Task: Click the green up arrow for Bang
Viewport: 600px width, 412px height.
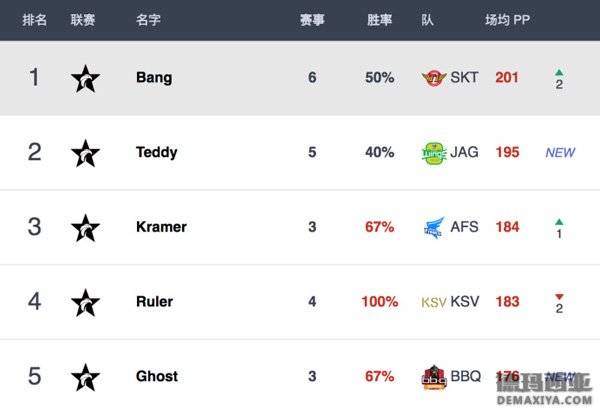Action: point(559,72)
